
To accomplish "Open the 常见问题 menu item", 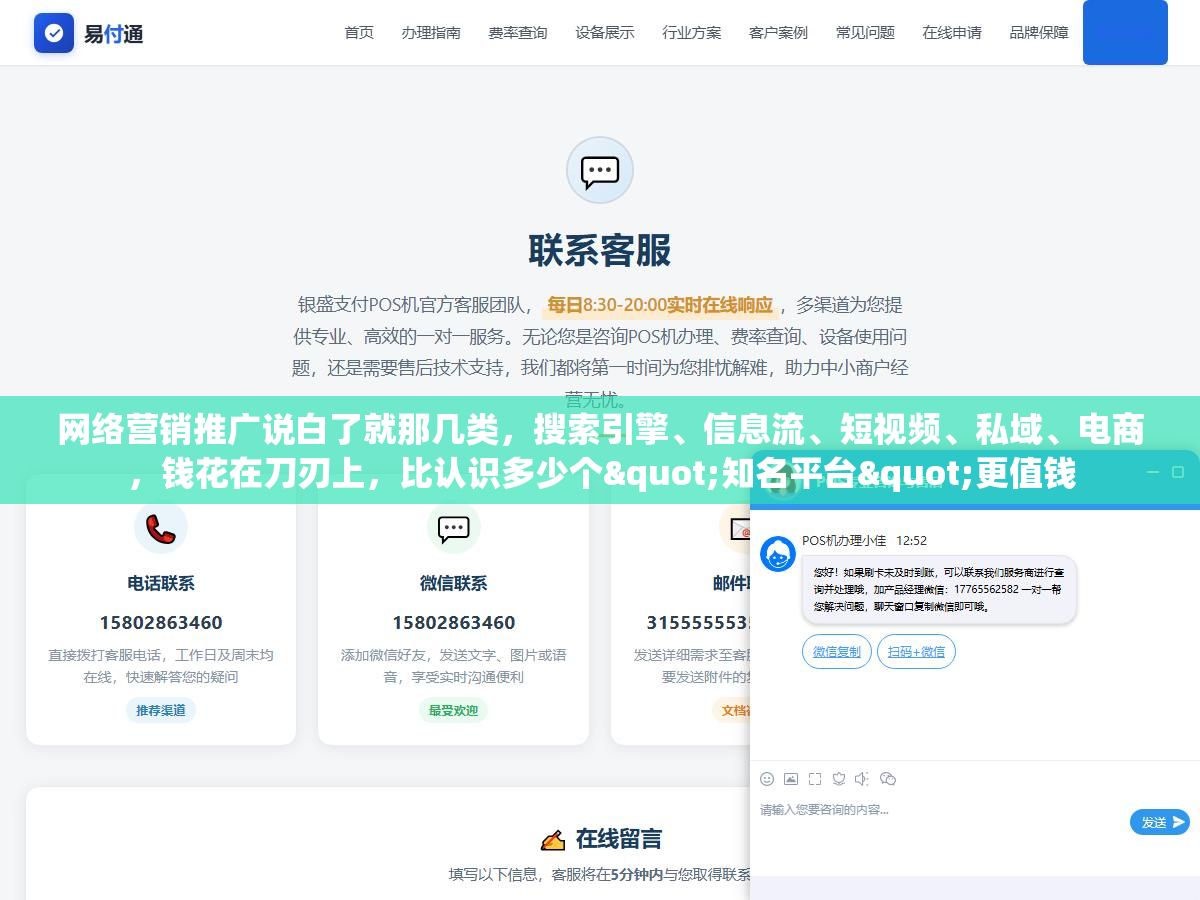I will coord(865,33).
